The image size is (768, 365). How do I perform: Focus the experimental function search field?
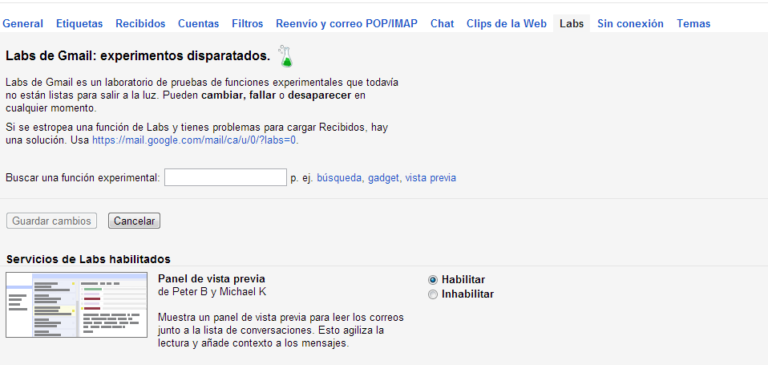click(225, 177)
